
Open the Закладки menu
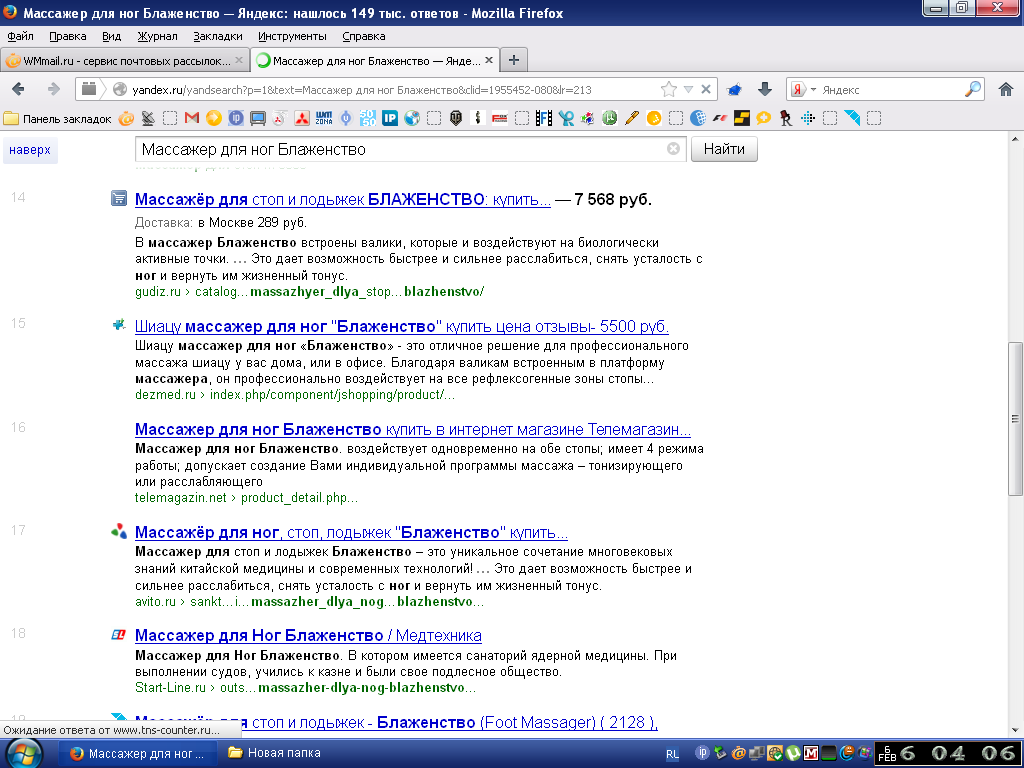(x=217, y=36)
